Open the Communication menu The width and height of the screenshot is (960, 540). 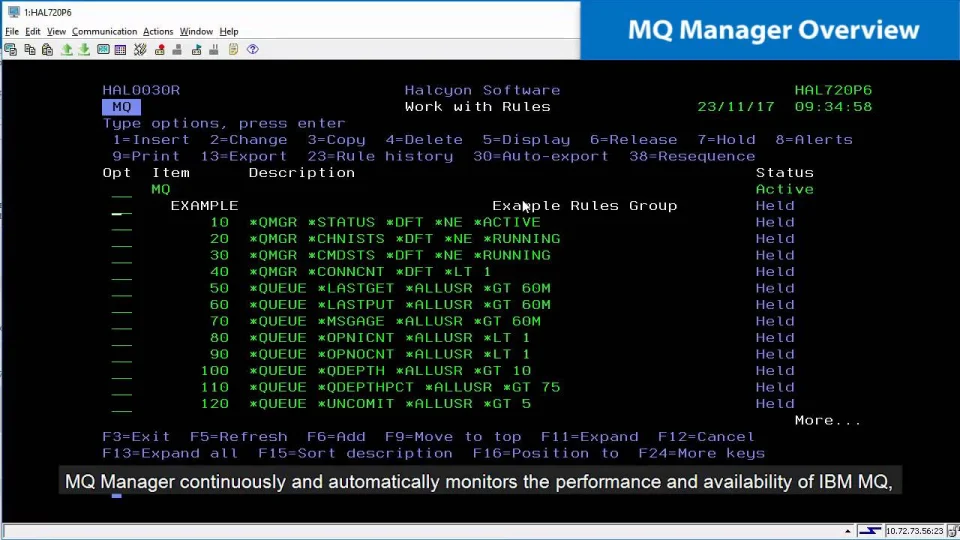(x=104, y=31)
